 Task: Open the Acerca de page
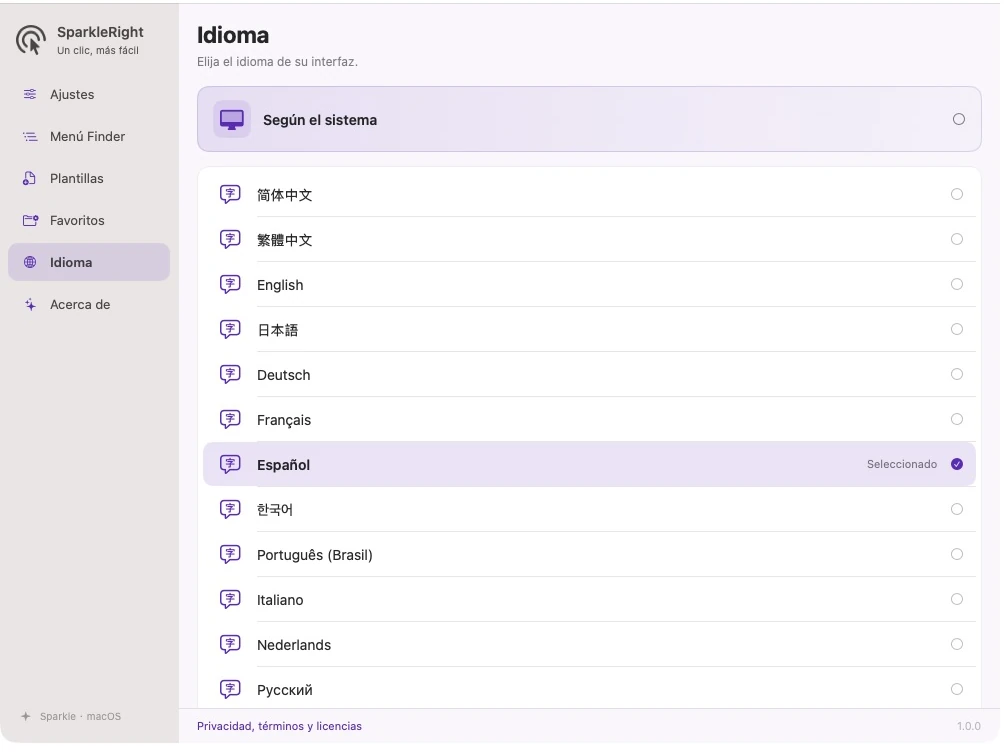click(89, 305)
